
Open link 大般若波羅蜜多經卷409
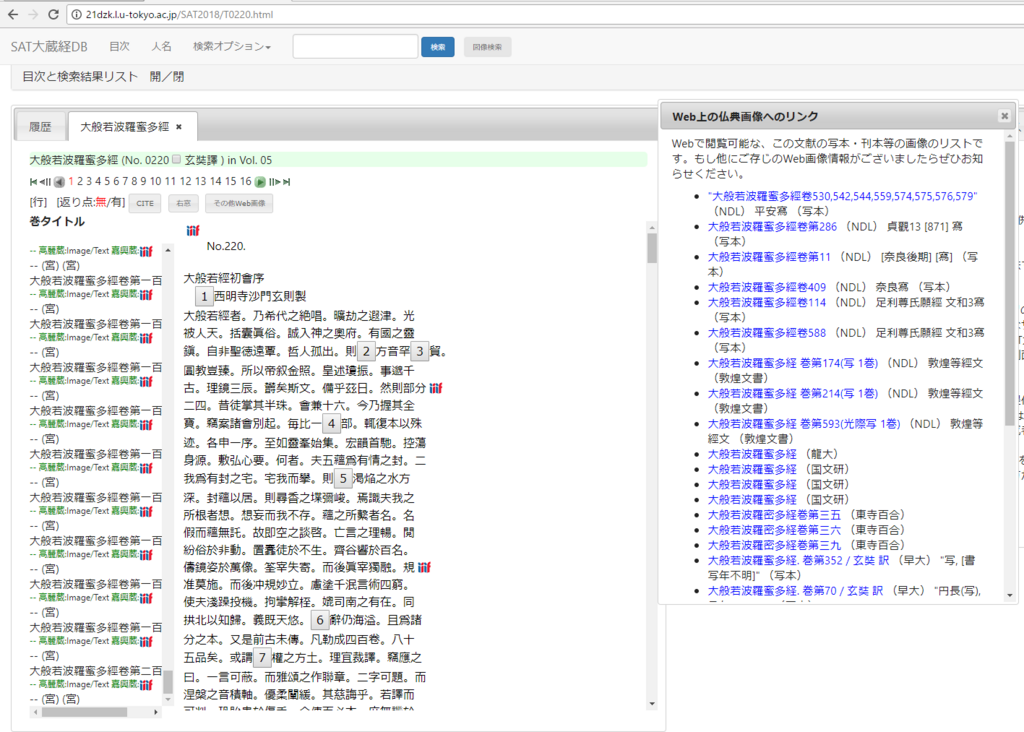(767, 287)
